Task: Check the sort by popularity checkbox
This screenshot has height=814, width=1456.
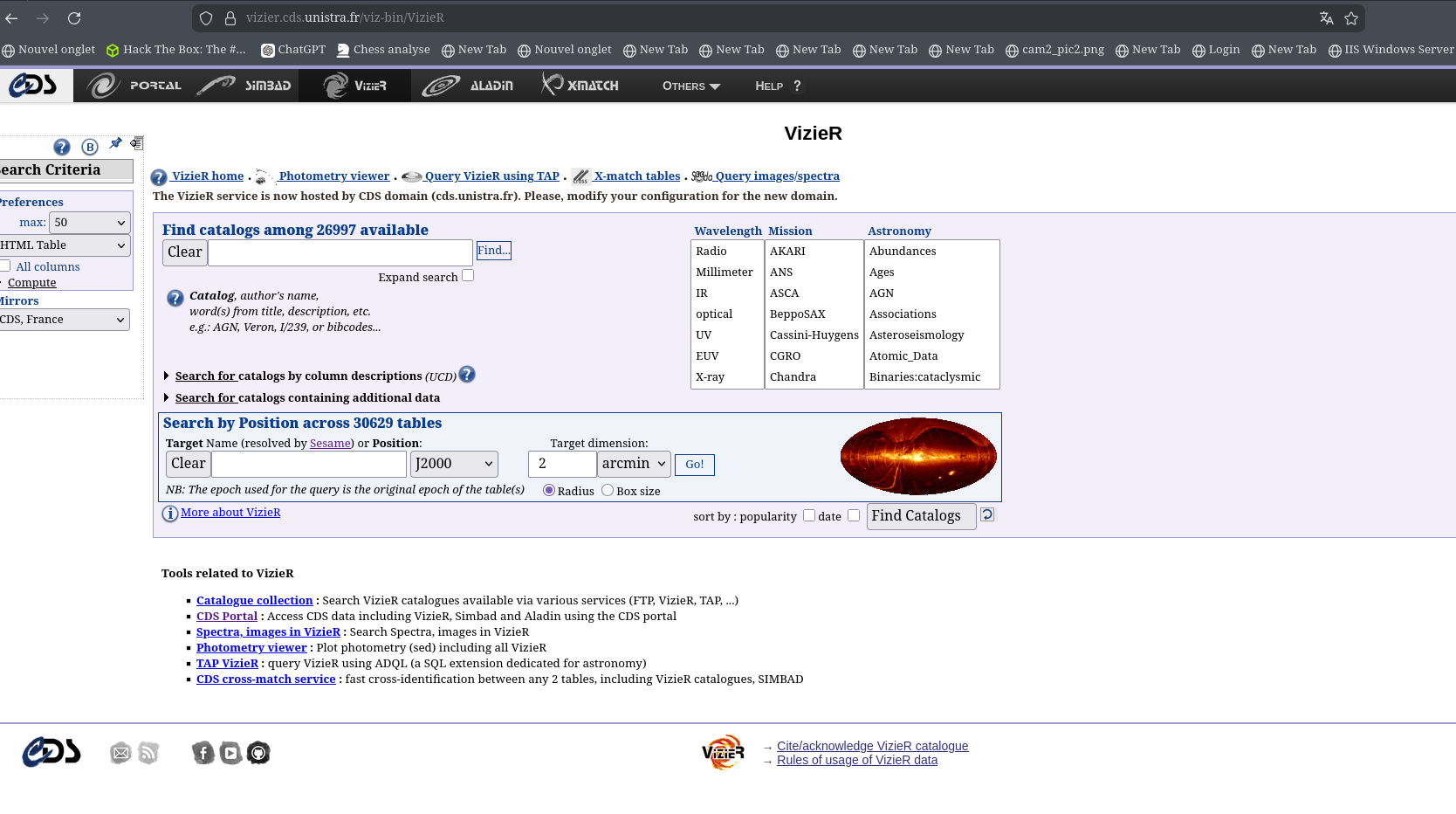Action: 809,515
